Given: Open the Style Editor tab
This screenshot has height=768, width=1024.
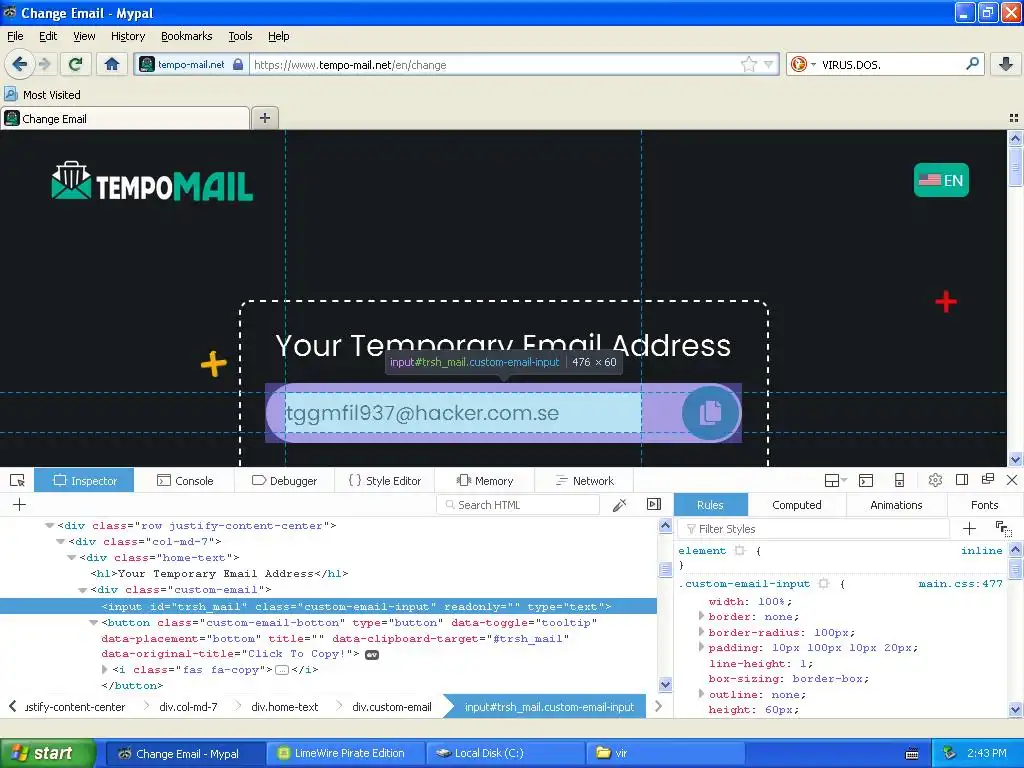Looking at the screenshot, I should coord(385,481).
